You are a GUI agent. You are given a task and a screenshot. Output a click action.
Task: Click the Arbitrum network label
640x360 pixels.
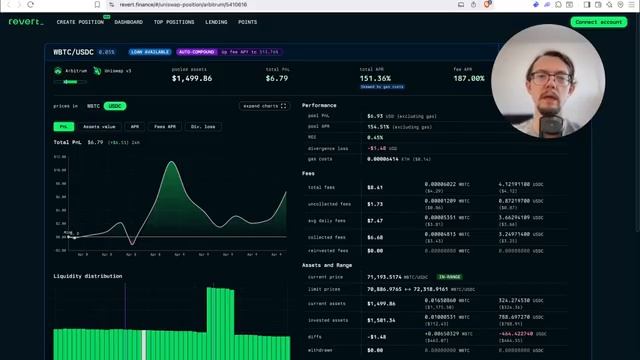[x=76, y=71]
